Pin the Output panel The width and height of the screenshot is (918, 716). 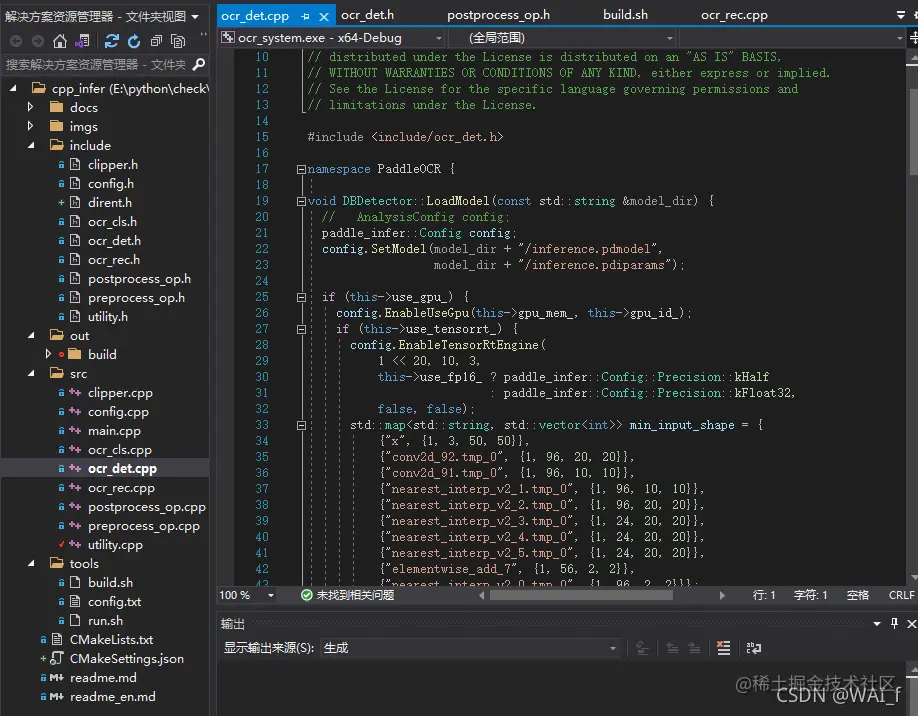pos(893,623)
